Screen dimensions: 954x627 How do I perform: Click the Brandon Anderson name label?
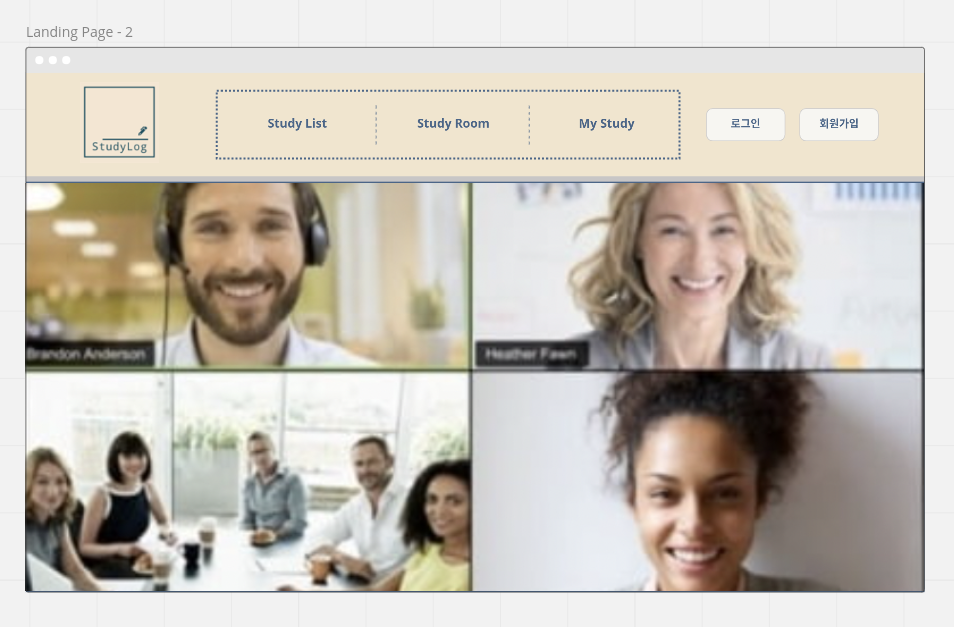click(88, 354)
